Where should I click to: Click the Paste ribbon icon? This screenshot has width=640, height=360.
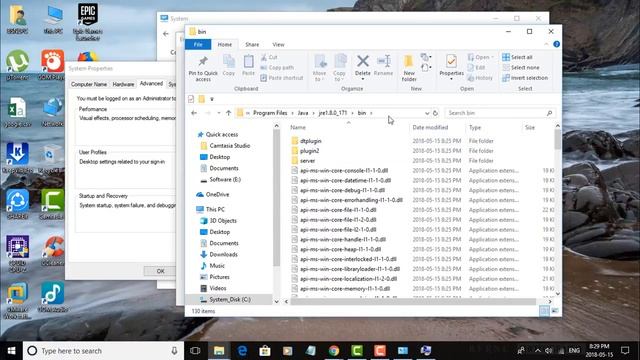tap(248, 61)
